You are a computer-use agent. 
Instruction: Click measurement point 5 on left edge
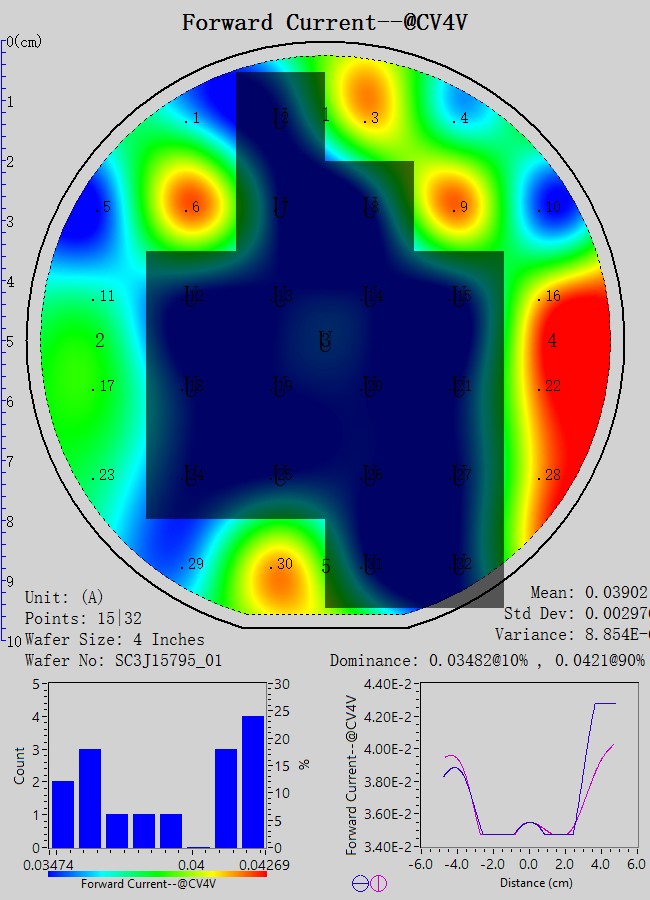click(102, 208)
